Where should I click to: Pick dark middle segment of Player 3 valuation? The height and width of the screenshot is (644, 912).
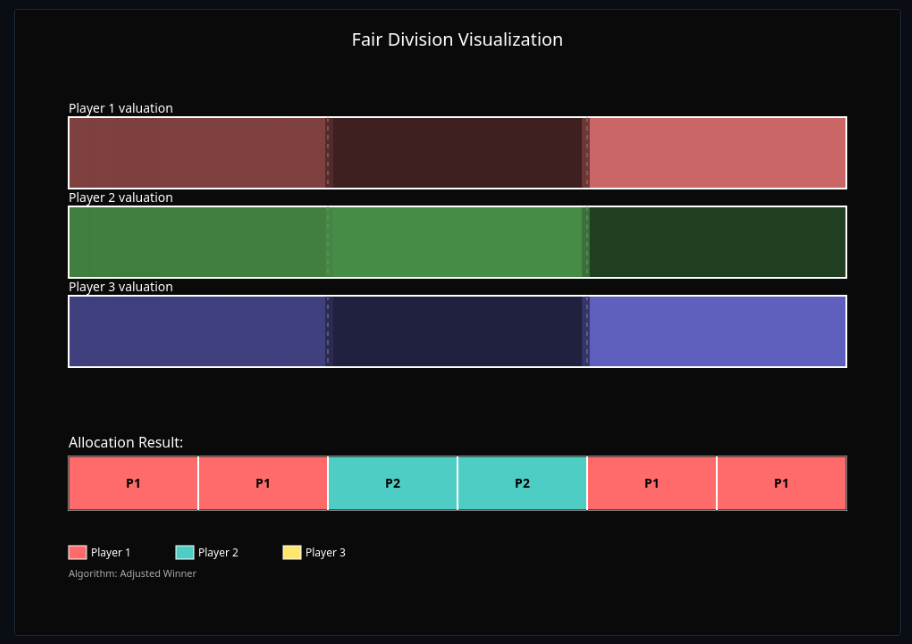pyautogui.click(x=457, y=331)
